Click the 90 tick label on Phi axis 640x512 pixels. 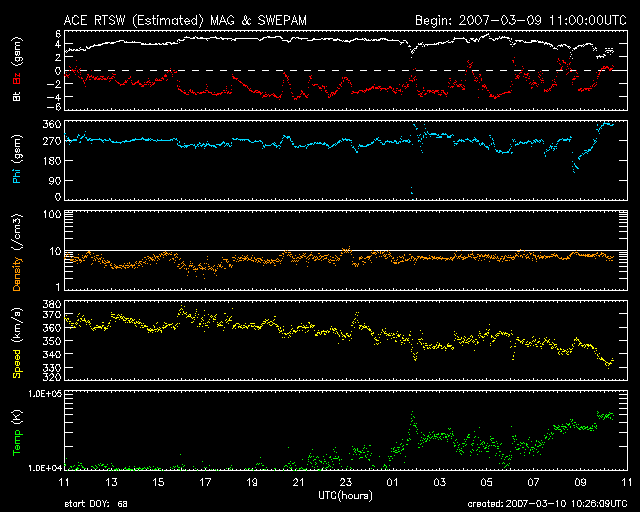click(x=55, y=180)
